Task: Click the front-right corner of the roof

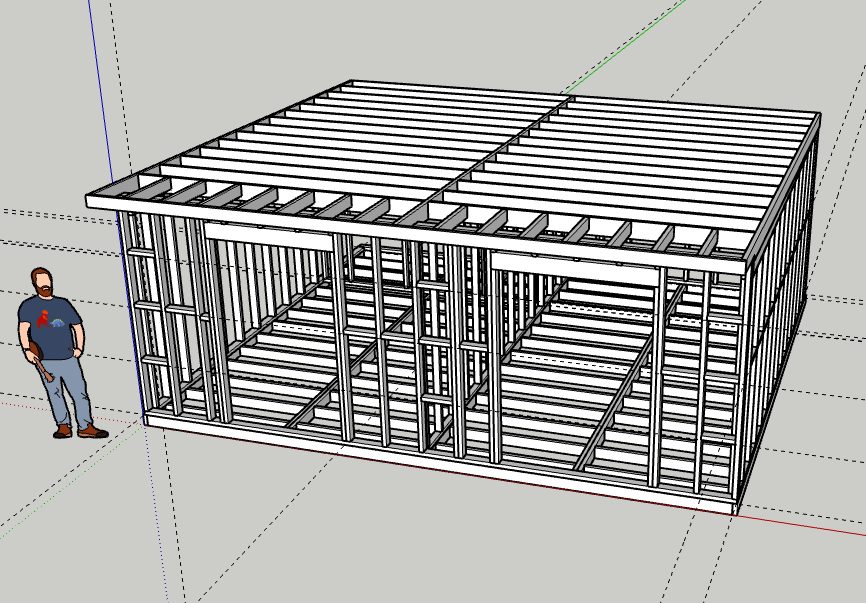Action: coord(745,268)
